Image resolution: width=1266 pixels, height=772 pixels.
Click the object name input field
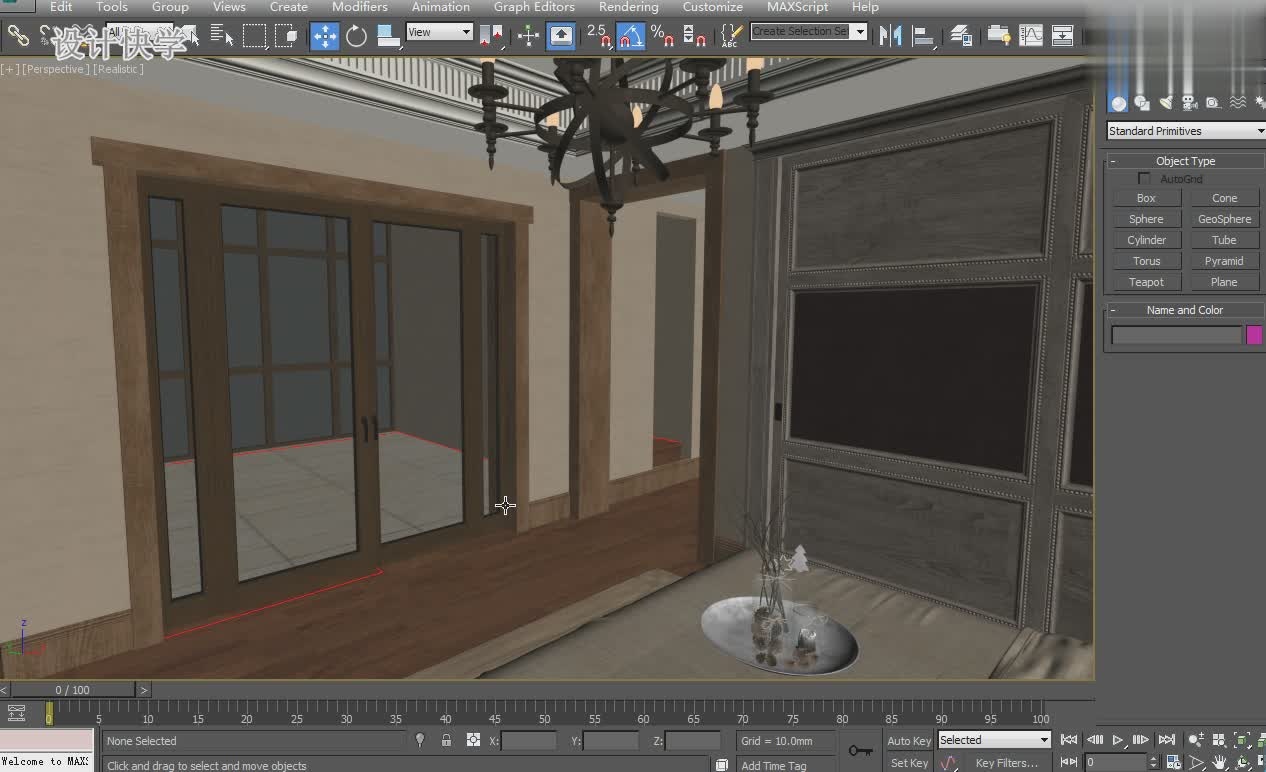[1177, 336]
